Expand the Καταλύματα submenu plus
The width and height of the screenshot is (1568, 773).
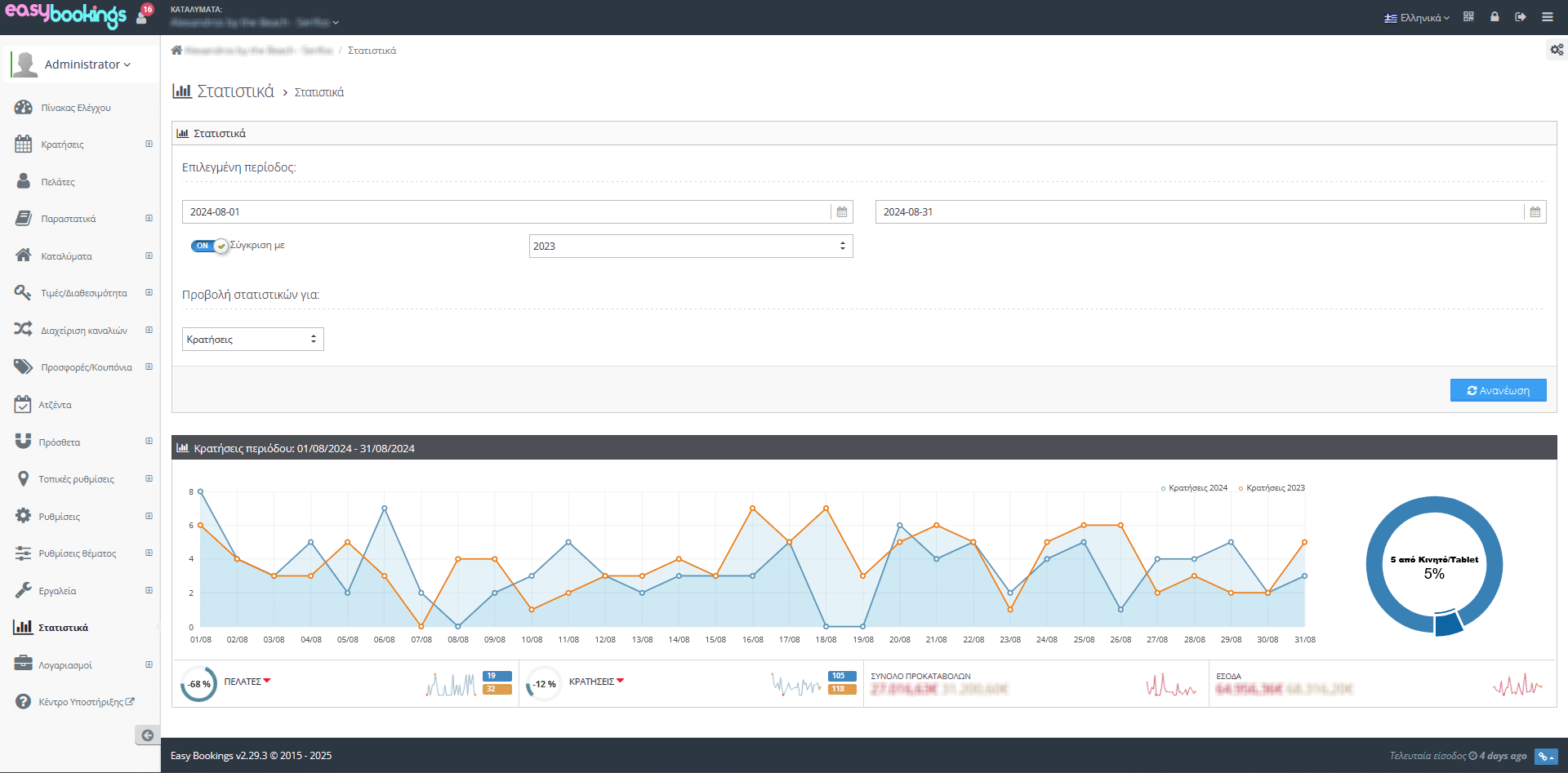pos(149,255)
